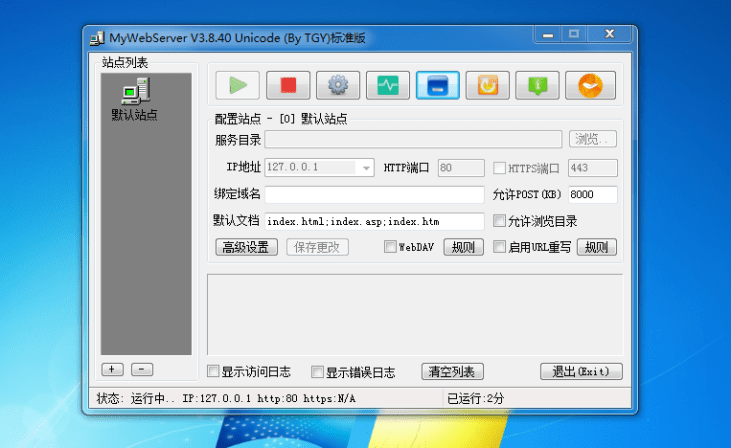Stop the server with the red square icon
Image resolution: width=731 pixels, height=448 pixels.
[x=288, y=85]
